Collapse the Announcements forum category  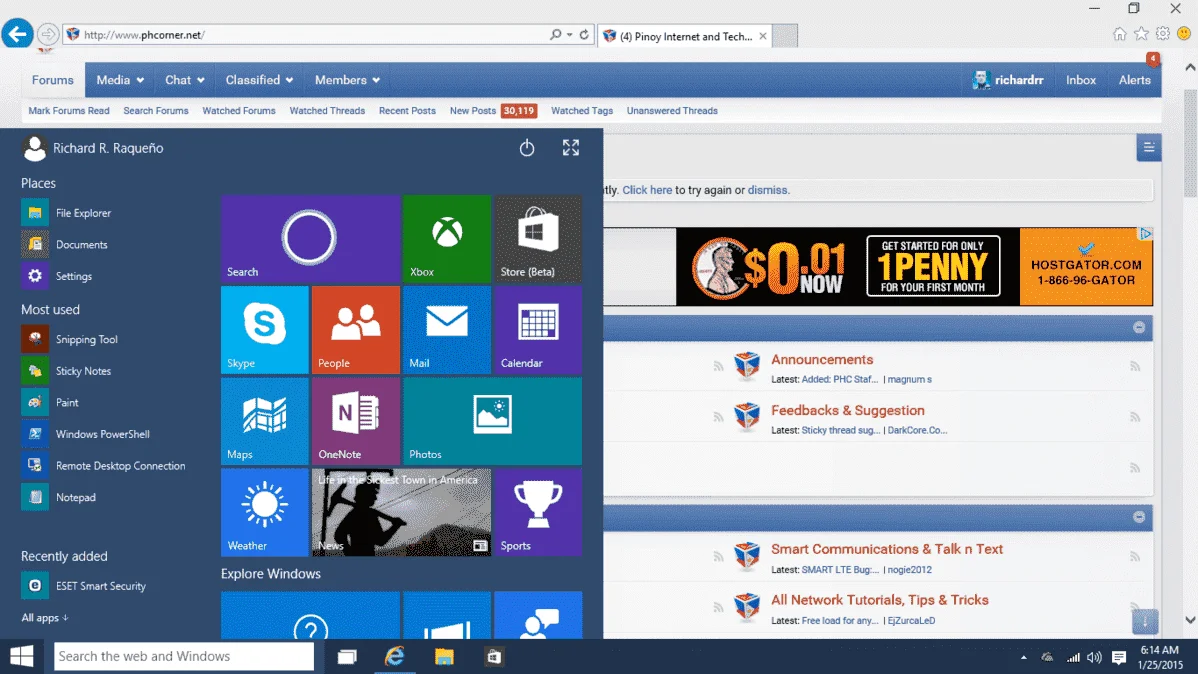click(x=1139, y=327)
